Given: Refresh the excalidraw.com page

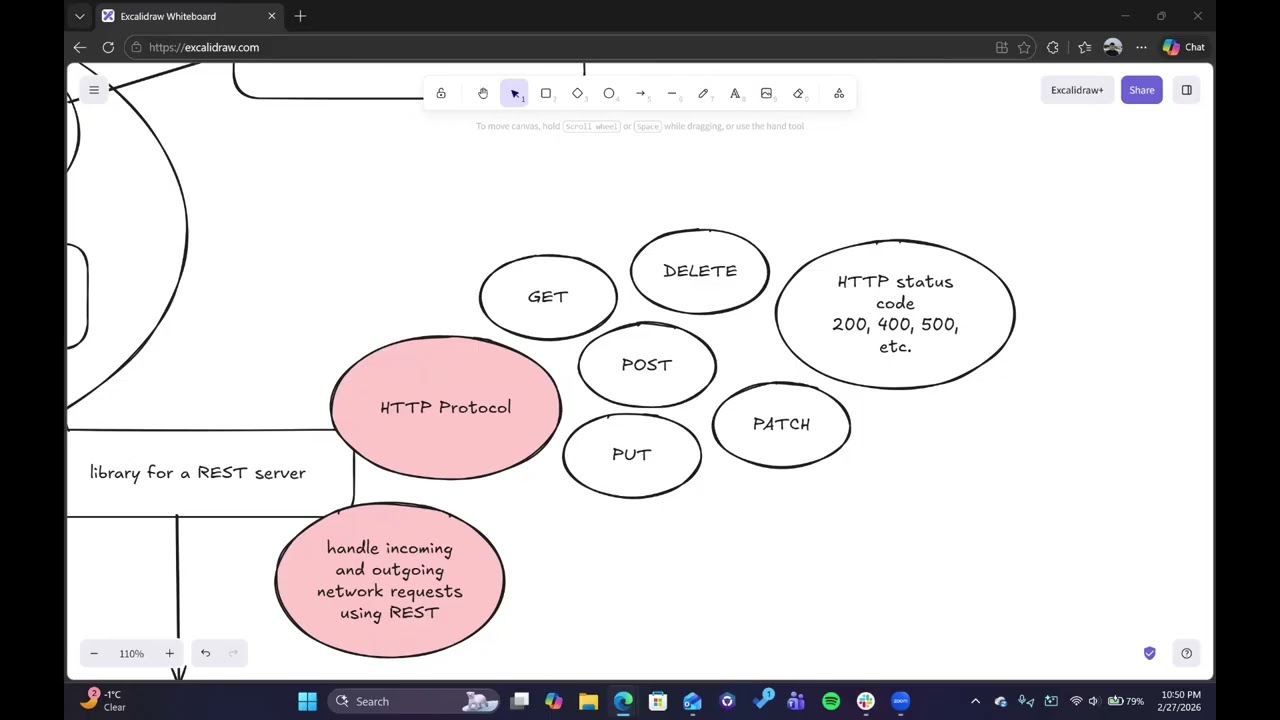Looking at the screenshot, I should click(x=108, y=47).
